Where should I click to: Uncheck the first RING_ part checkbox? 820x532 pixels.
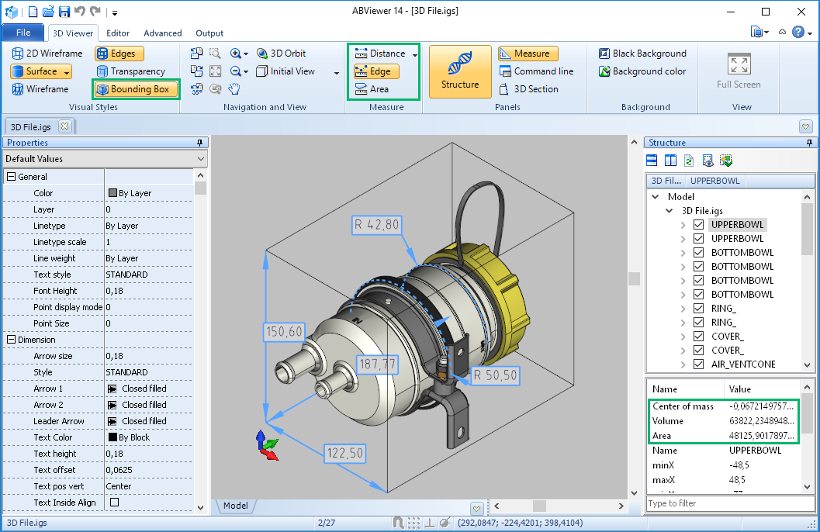(699, 309)
